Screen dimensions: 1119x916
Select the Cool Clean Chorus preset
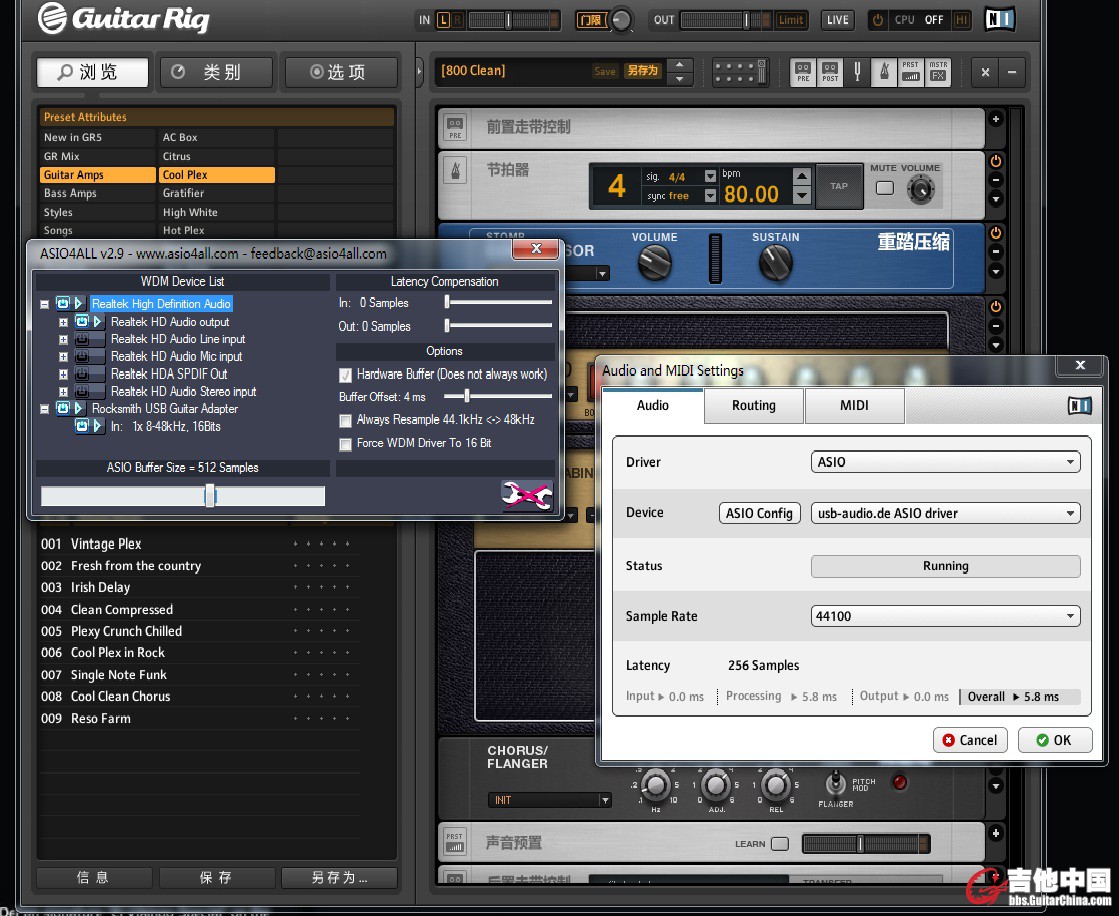click(120, 697)
